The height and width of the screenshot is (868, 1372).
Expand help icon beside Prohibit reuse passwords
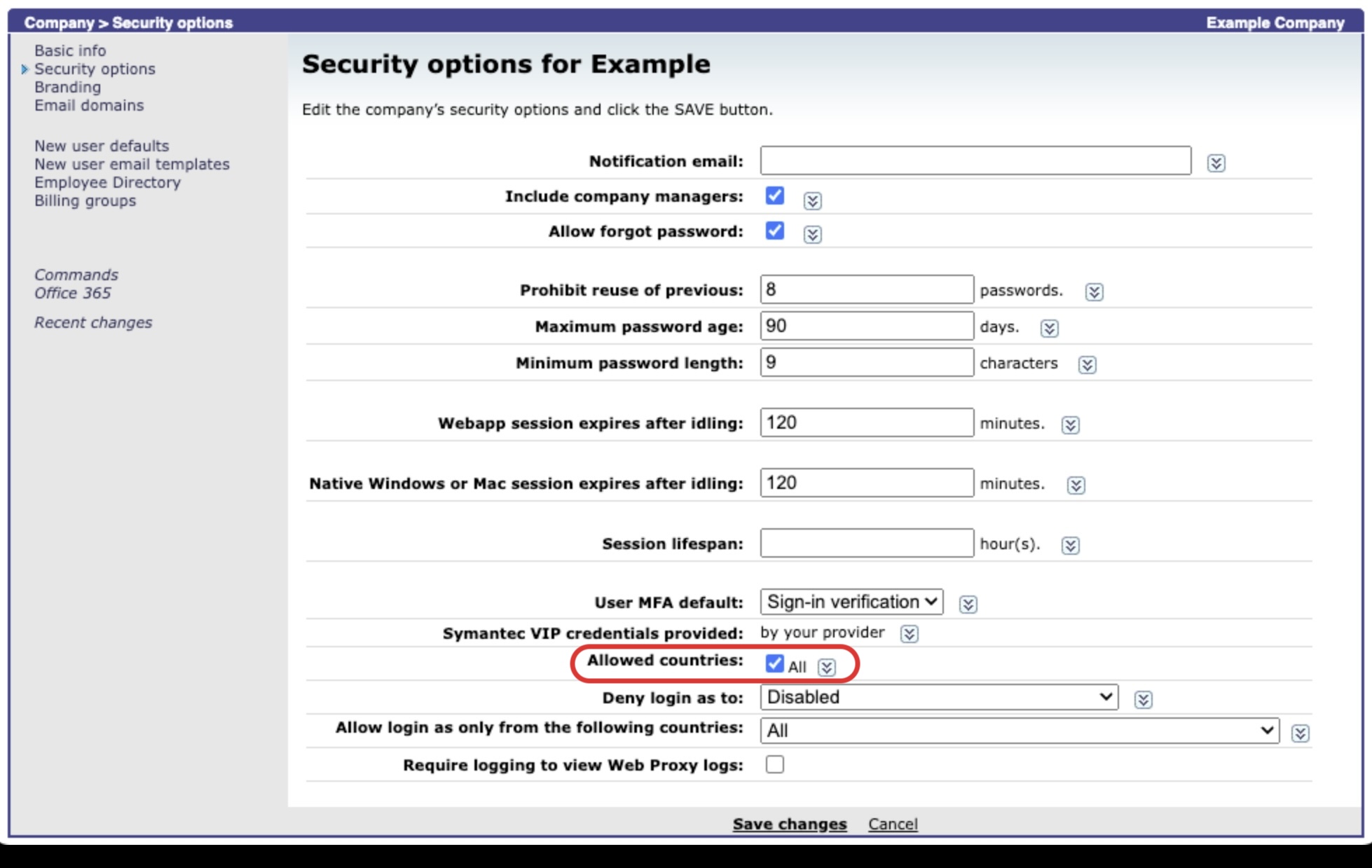pyautogui.click(x=1094, y=291)
